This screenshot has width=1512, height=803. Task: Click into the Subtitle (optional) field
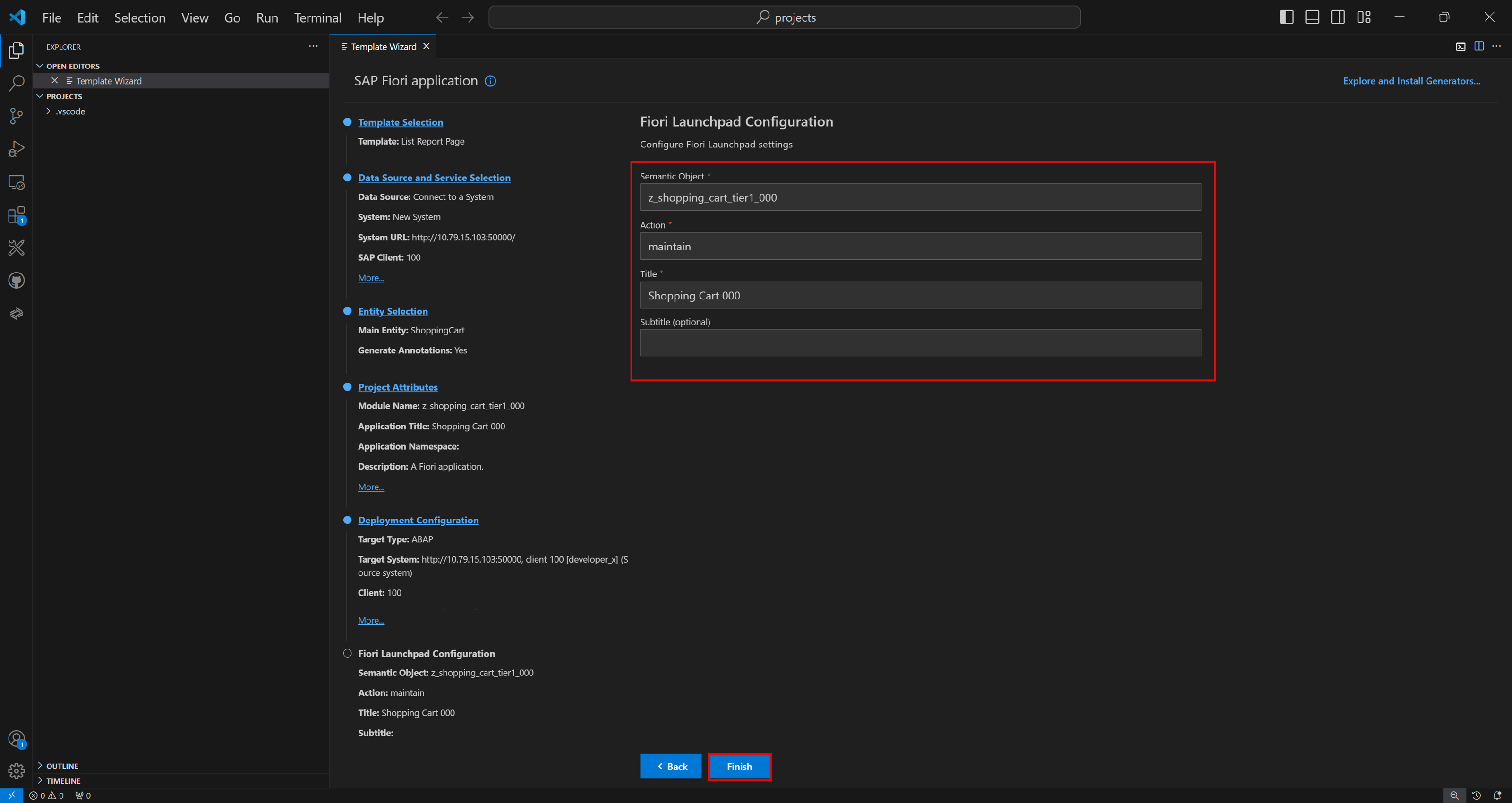click(x=920, y=343)
